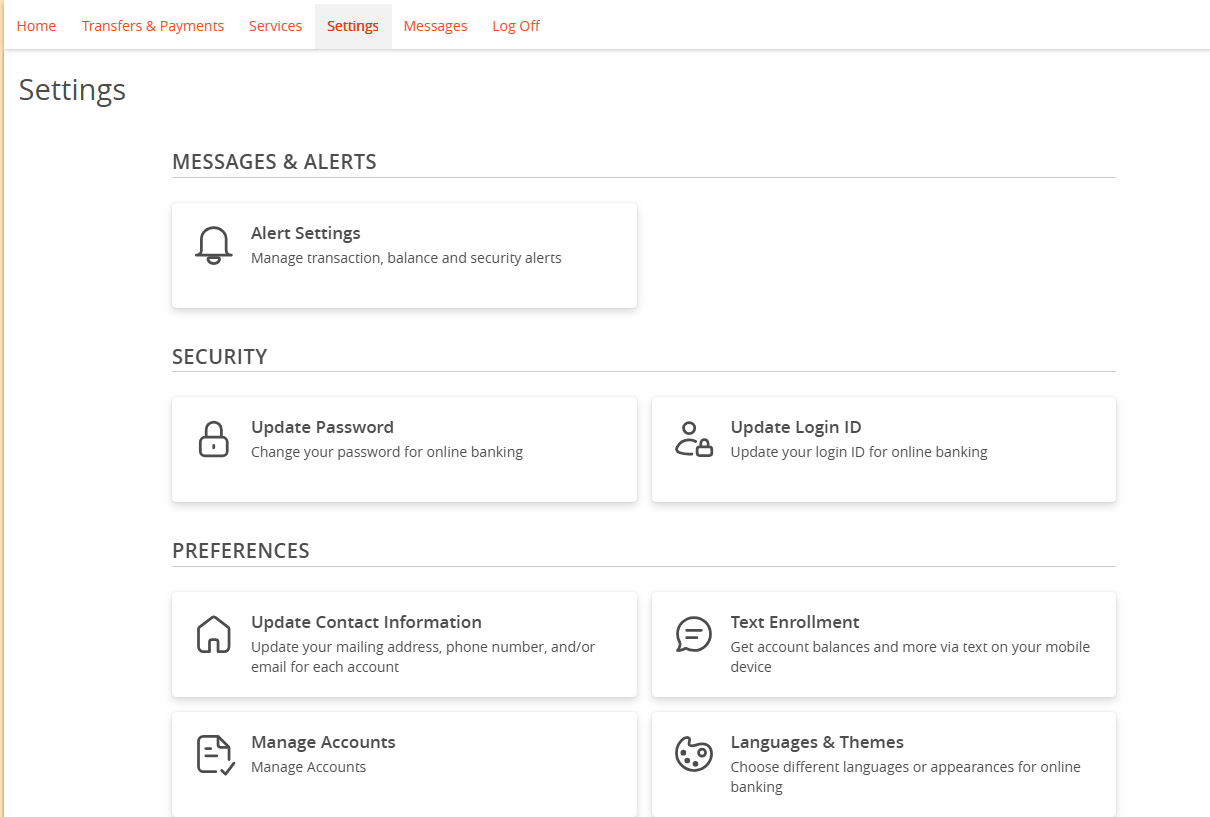This screenshot has width=1210, height=817.
Task: Click the person-with-lock Update Login ID icon
Action: [x=693, y=438]
